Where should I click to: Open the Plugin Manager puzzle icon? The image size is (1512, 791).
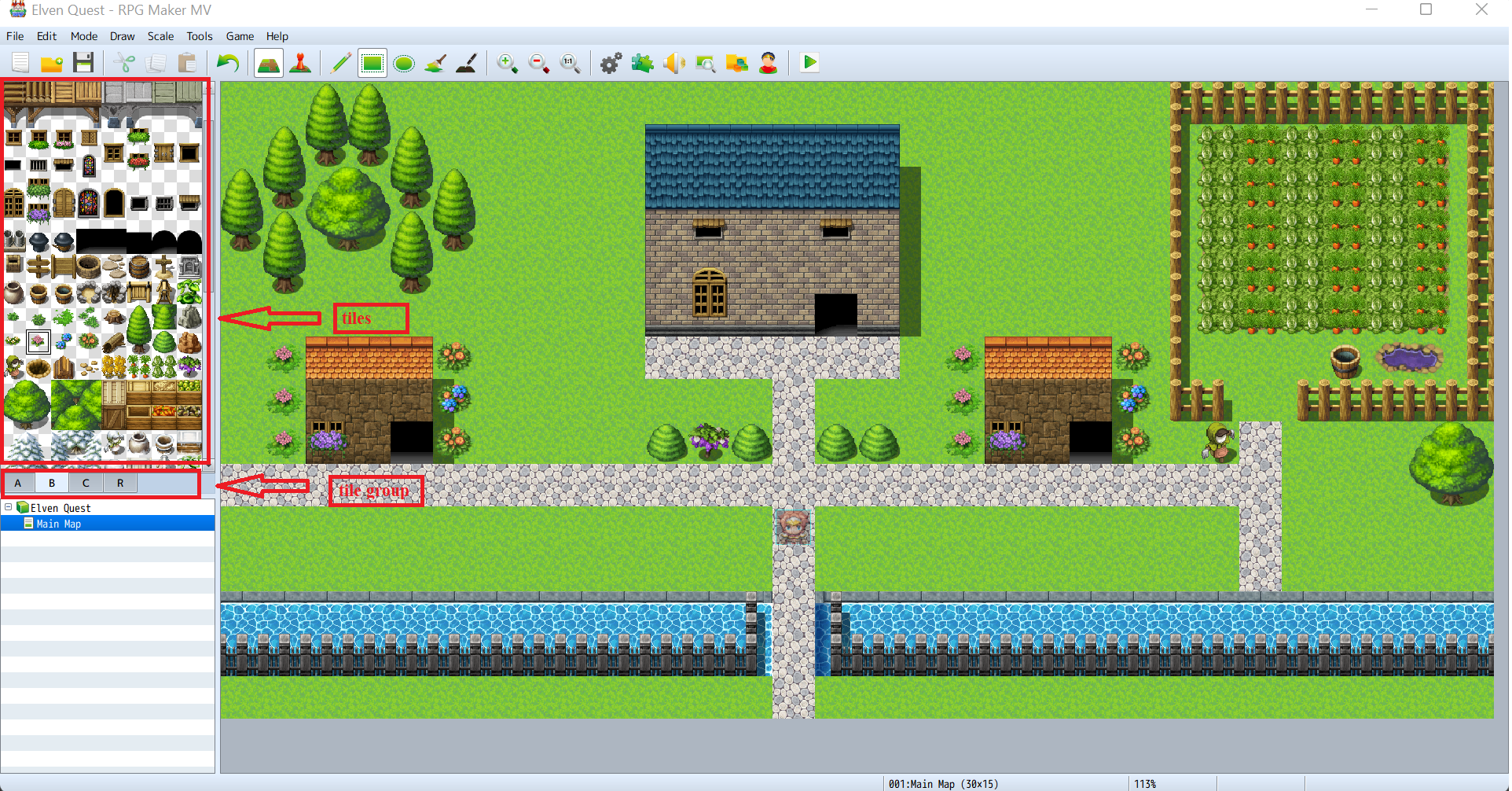click(x=642, y=63)
